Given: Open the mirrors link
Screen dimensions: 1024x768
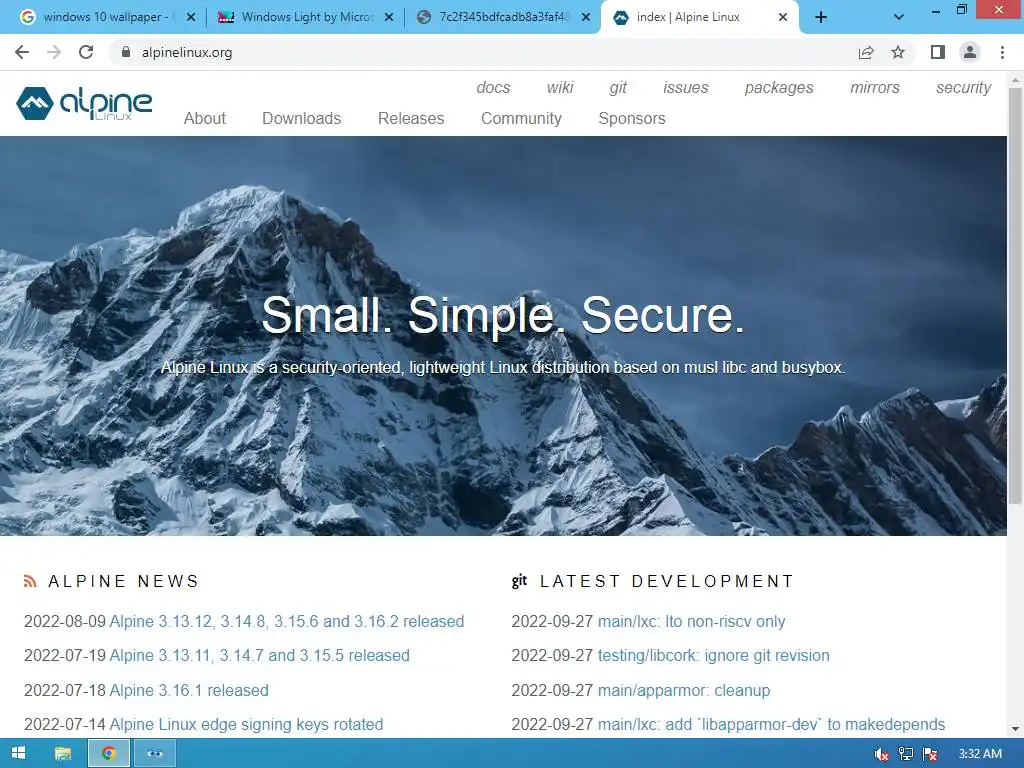Looking at the screenshot, I should coord(874,88).
